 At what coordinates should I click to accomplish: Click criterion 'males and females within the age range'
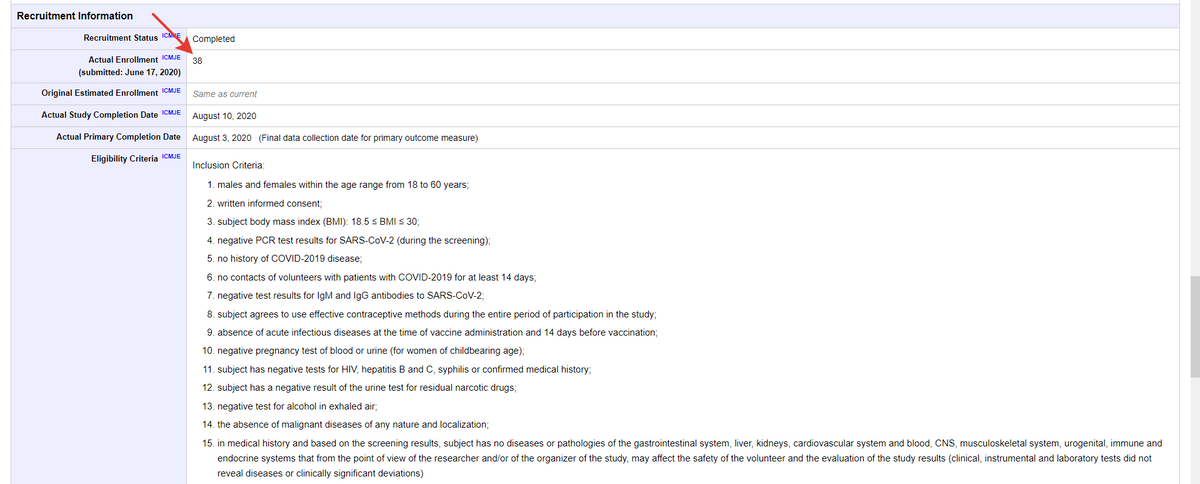point(343,186)
